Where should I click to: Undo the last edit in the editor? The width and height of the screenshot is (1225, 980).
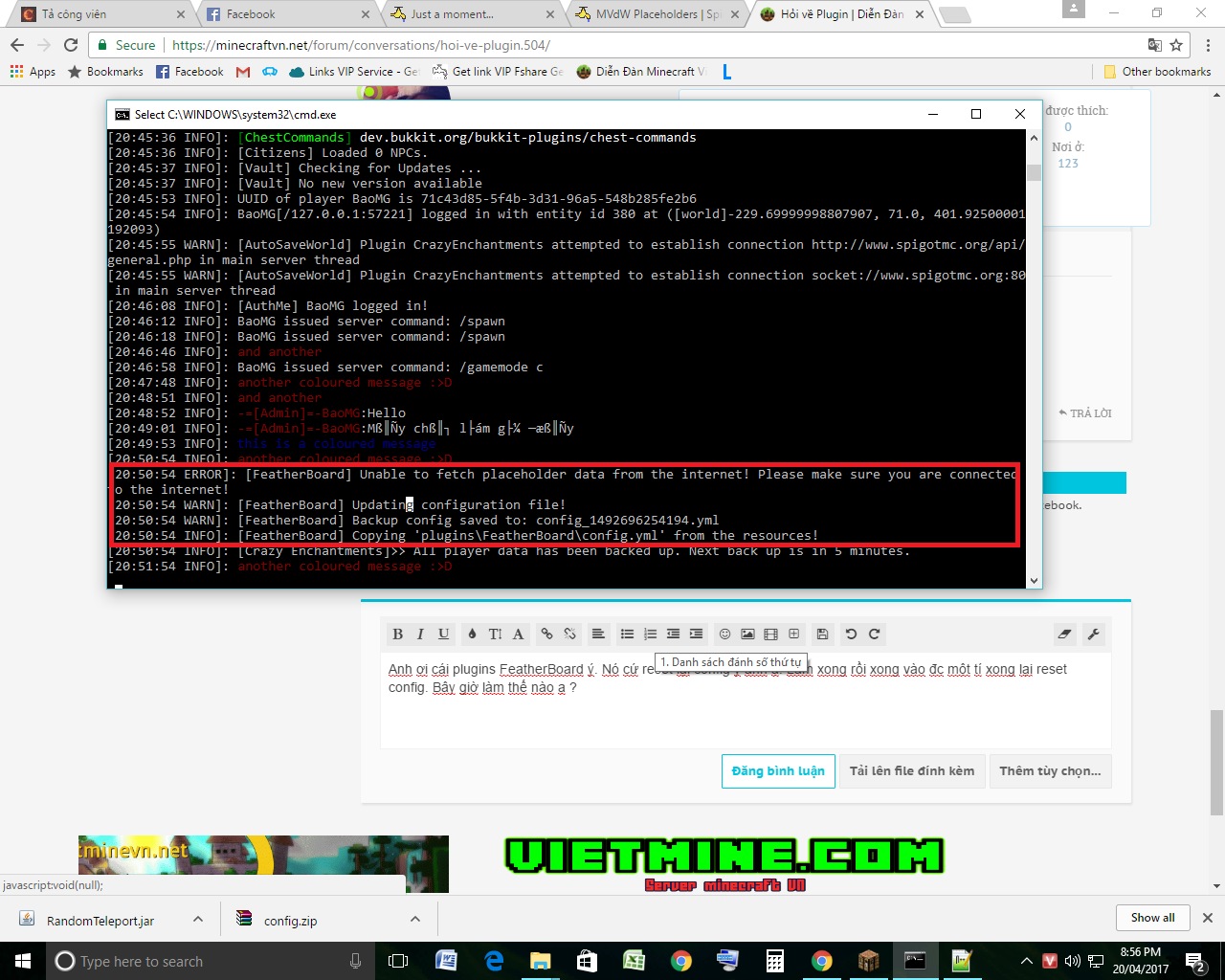tap(850, 634)
